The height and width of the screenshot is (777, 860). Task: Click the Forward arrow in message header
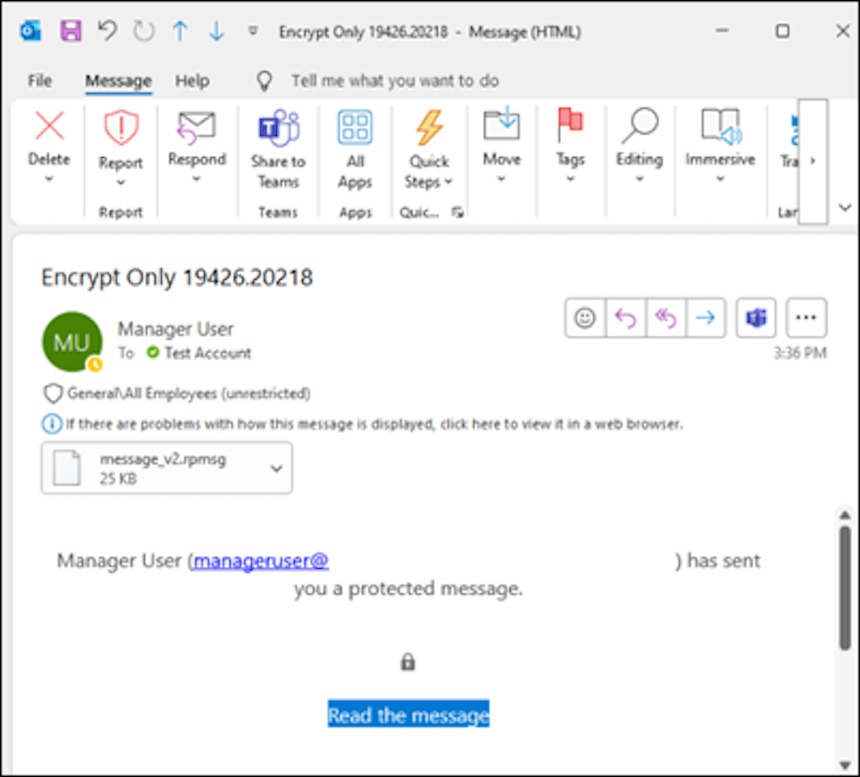point(706,318)
